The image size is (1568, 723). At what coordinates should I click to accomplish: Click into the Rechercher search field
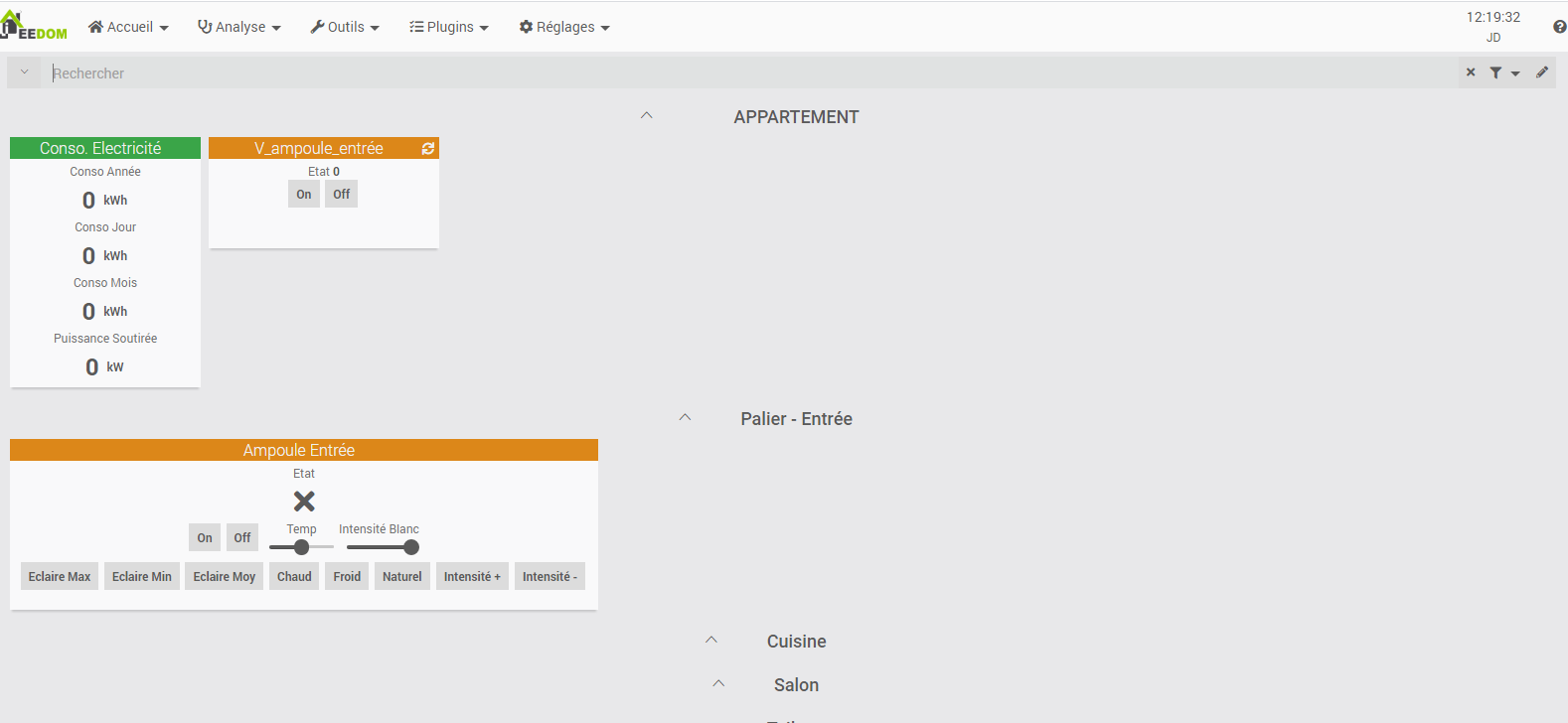(x=751, y=72)
